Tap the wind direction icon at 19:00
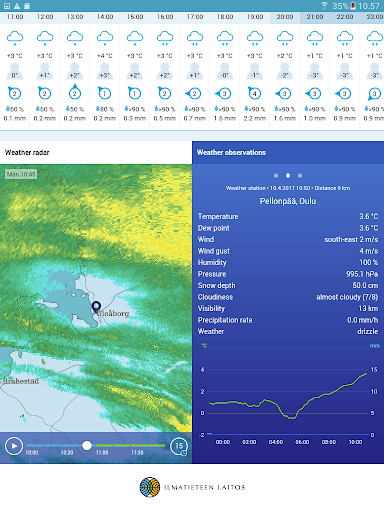384x512 pixels. (255, 93)
